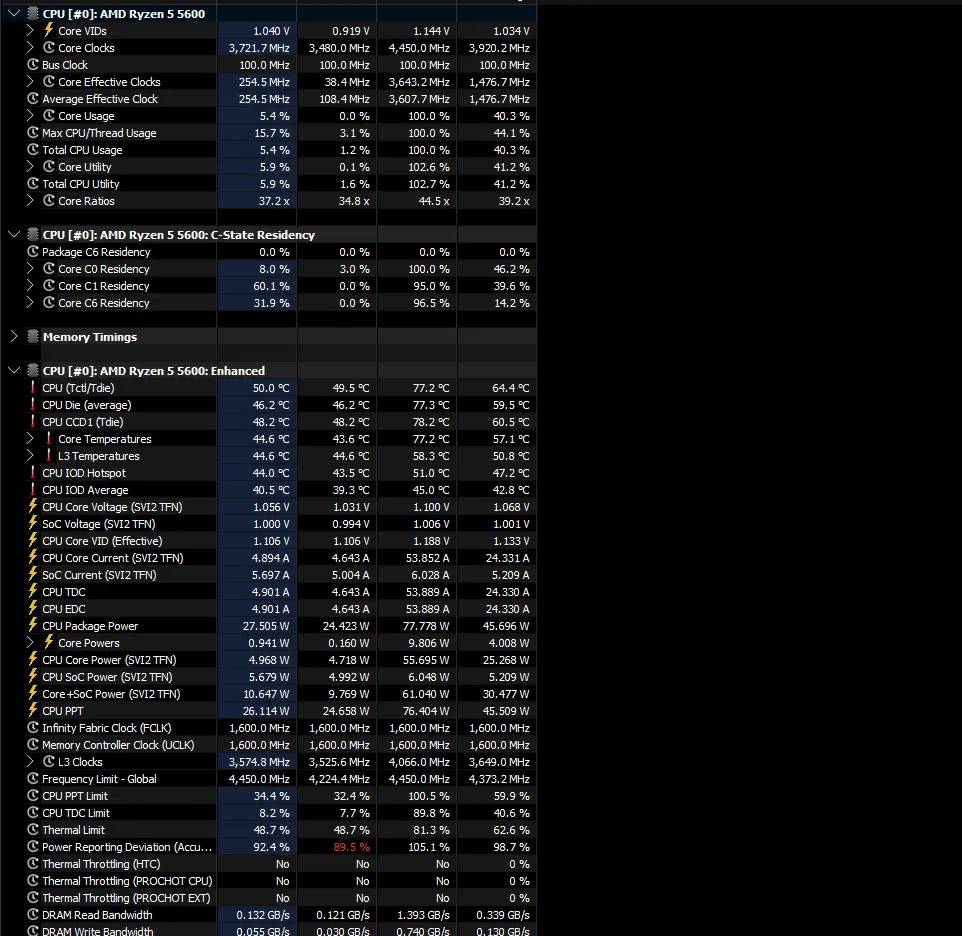The height and width of the screenshot is (936, 962).
Task: Select the Thermal Throttling (PROCHOT EXT) row label
Action: [x=126, y=898]
